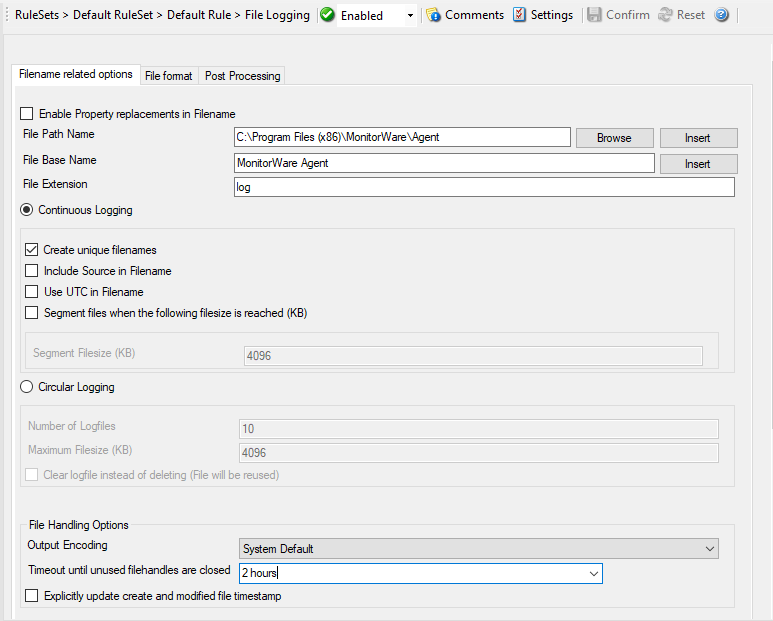Open the Output Encoding dropdown
Screen dimensions: 773x621
pos(709,549)
